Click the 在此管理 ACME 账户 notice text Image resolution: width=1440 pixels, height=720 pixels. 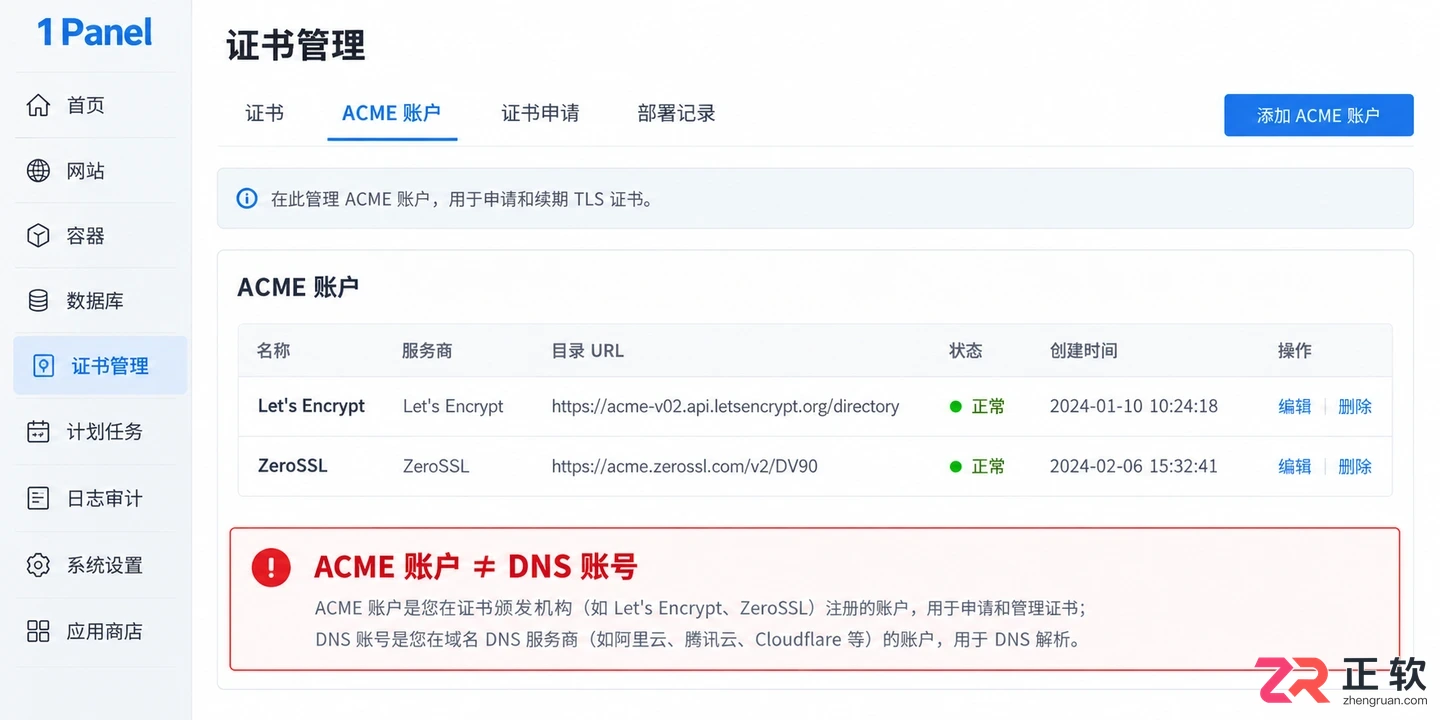pos(462,199)
